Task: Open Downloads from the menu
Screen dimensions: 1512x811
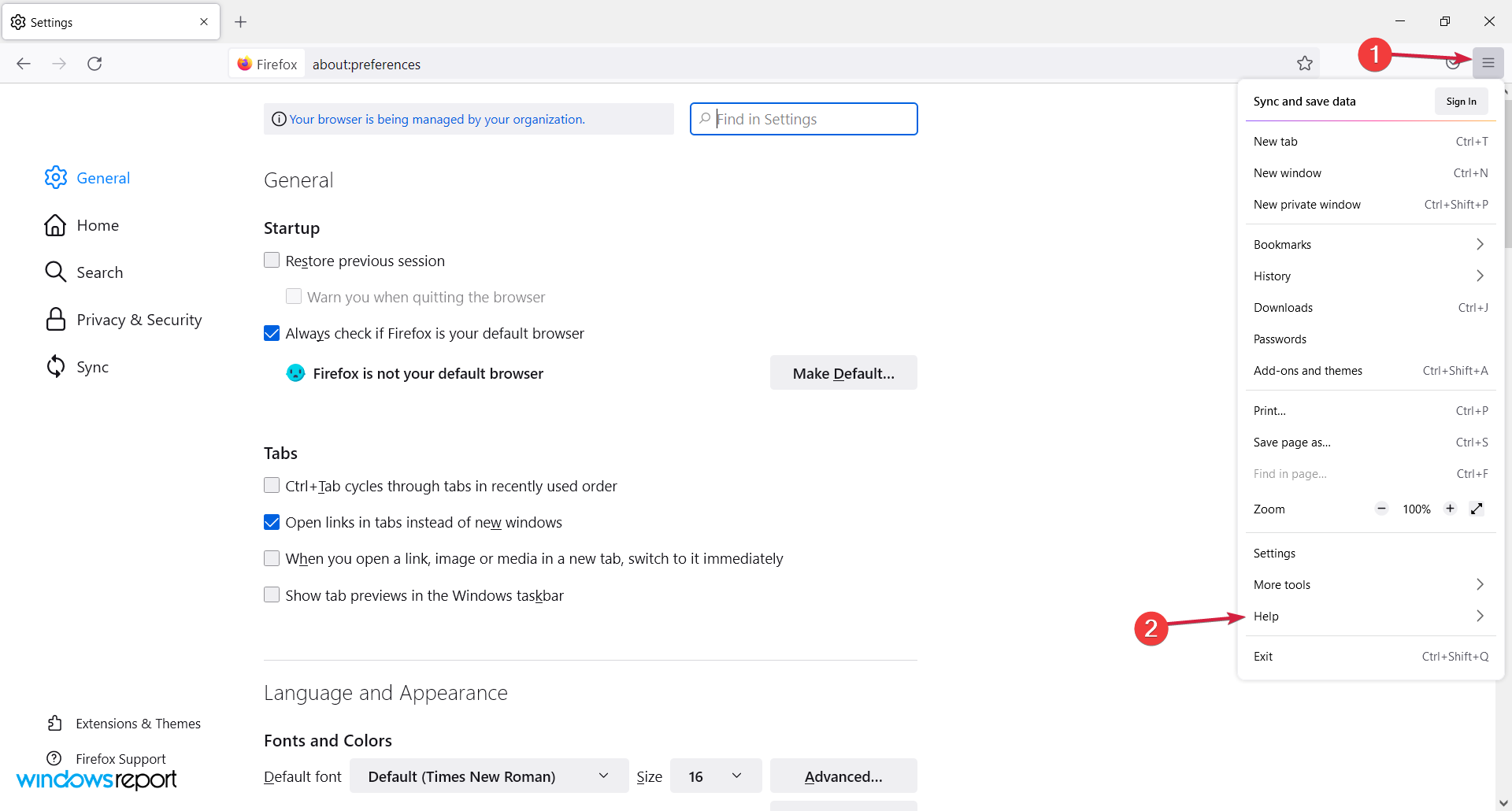Action: (1370, 308)
